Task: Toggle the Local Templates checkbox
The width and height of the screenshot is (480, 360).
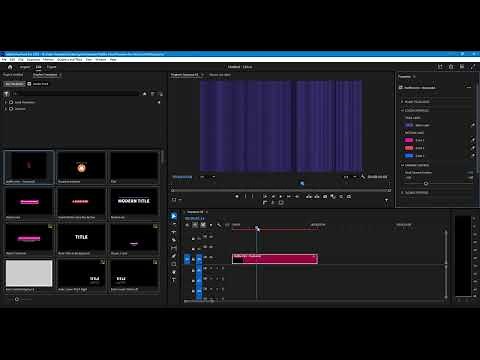Action: (11, 102)
